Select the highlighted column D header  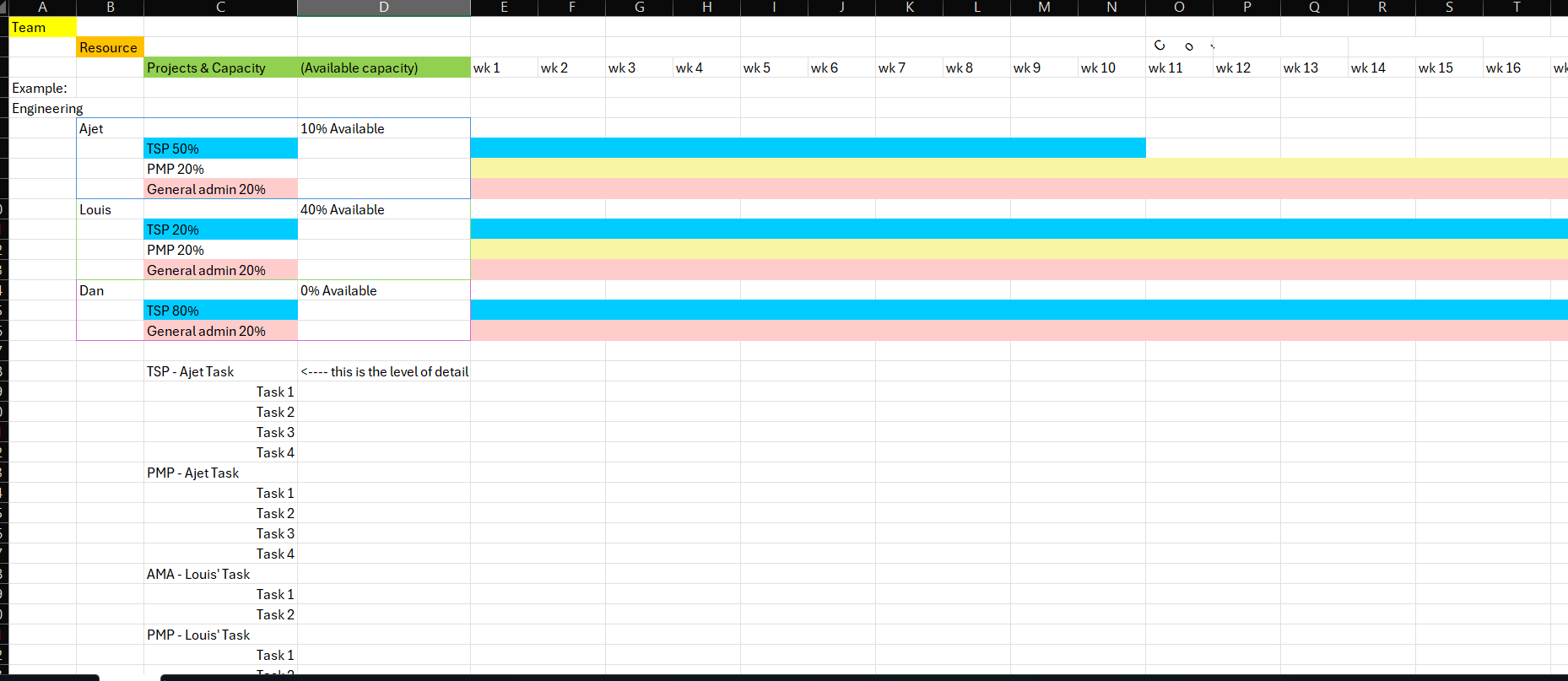(x=384, y=8)
